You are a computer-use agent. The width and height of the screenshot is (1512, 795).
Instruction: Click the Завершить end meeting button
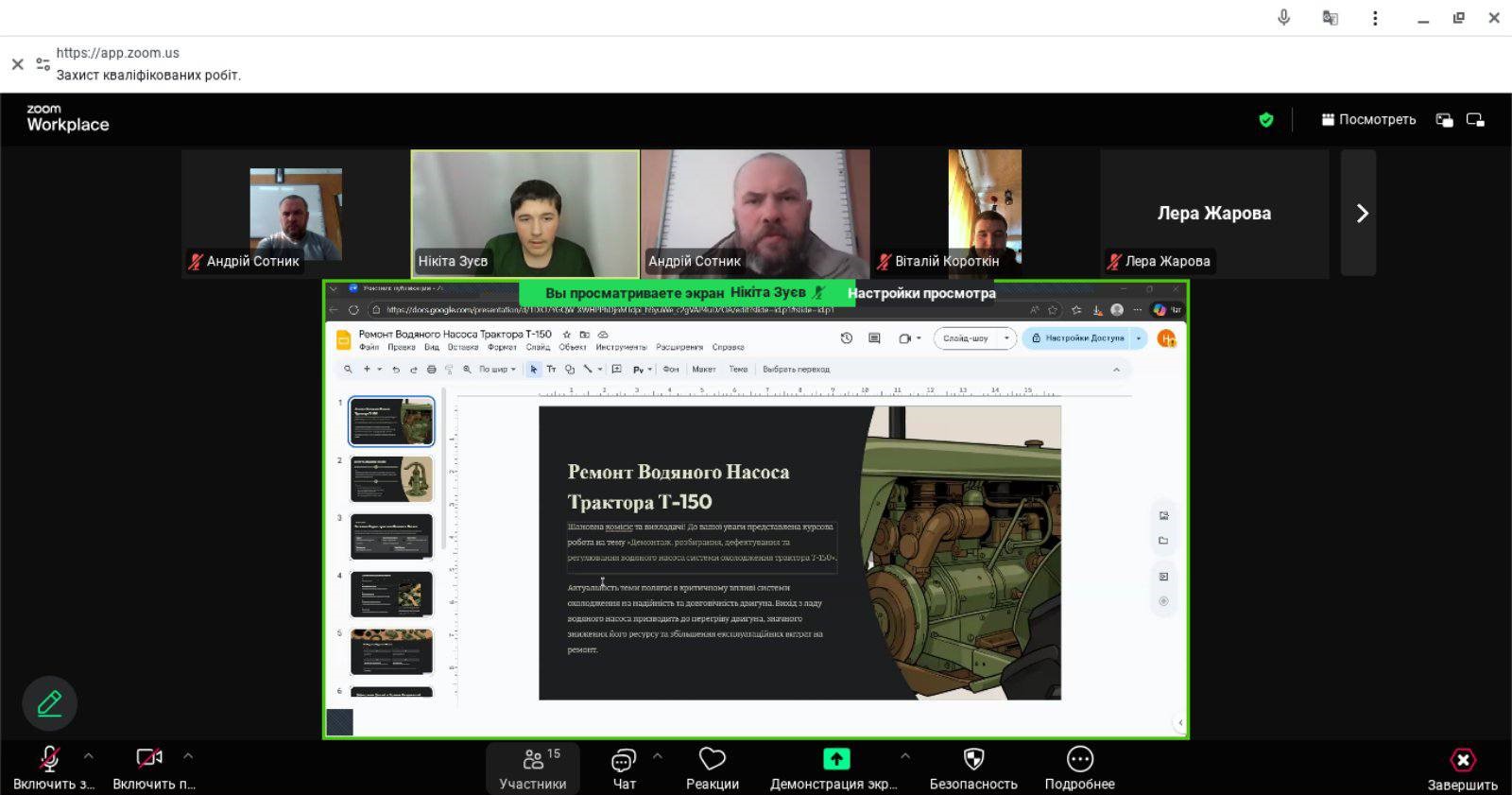click(1462, 768)
